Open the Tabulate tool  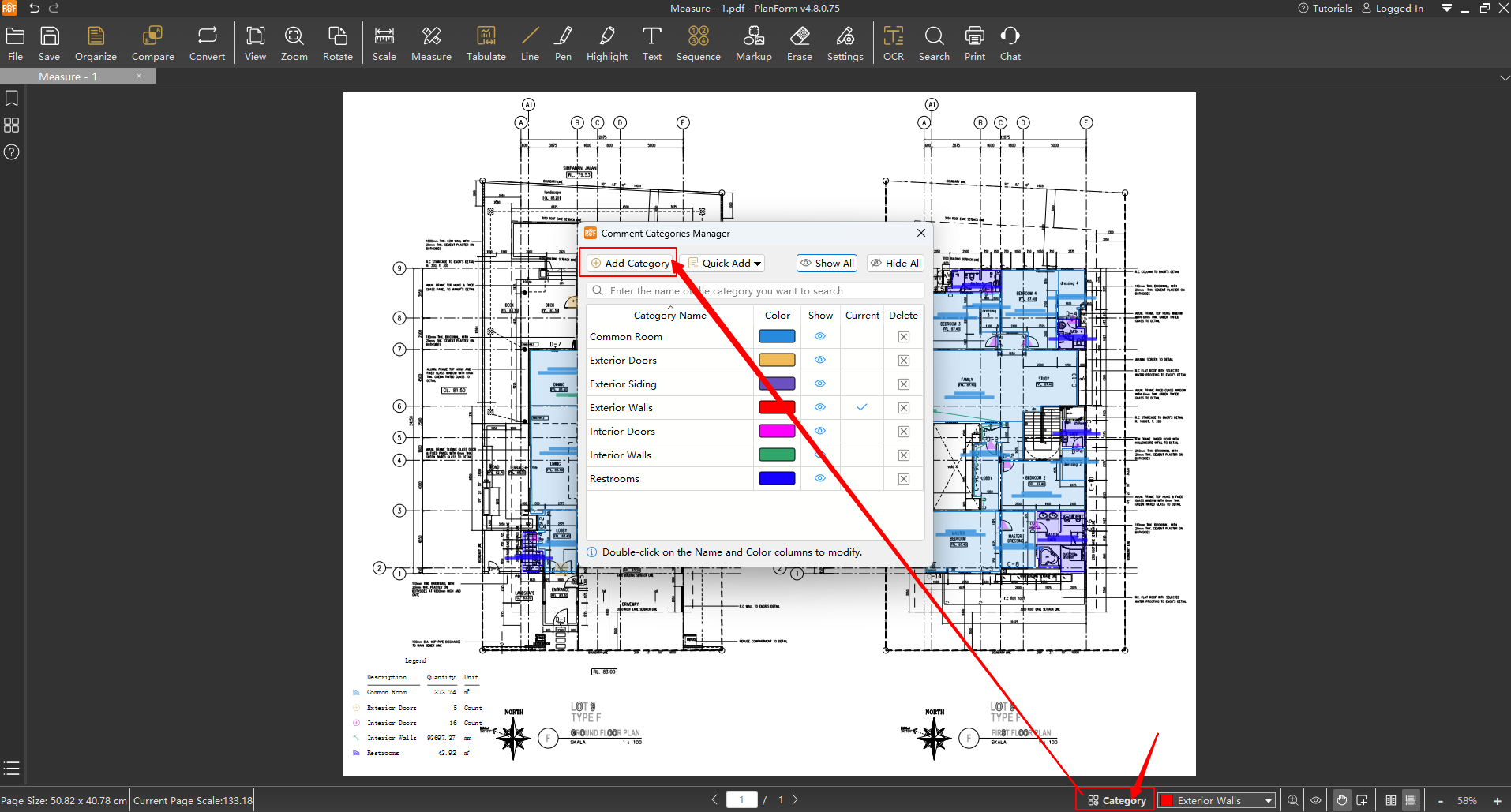pos(486,43)
